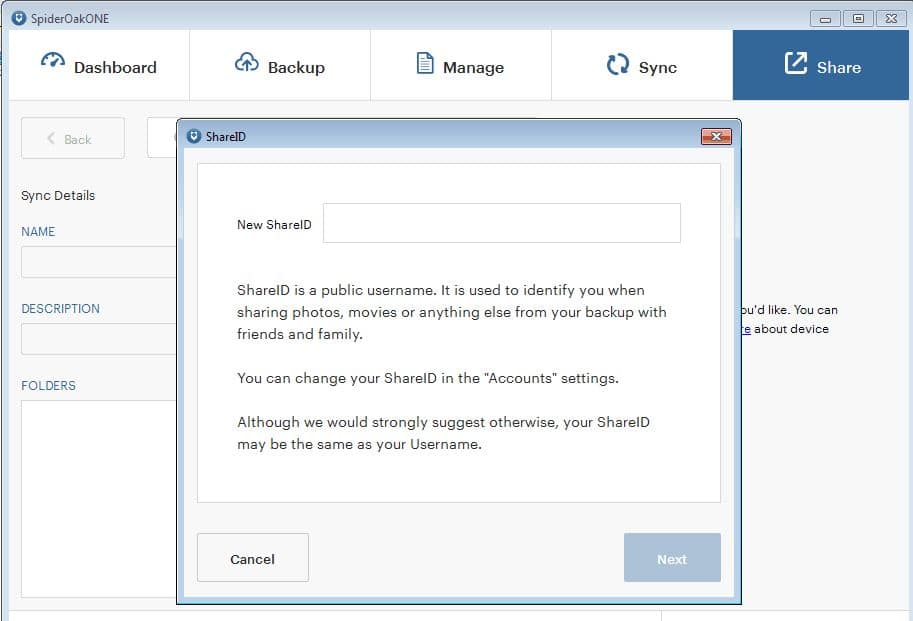Click the 'ShareID is a public username' paragraph
This screenshot has width=913, height=621.
(452, 312)
